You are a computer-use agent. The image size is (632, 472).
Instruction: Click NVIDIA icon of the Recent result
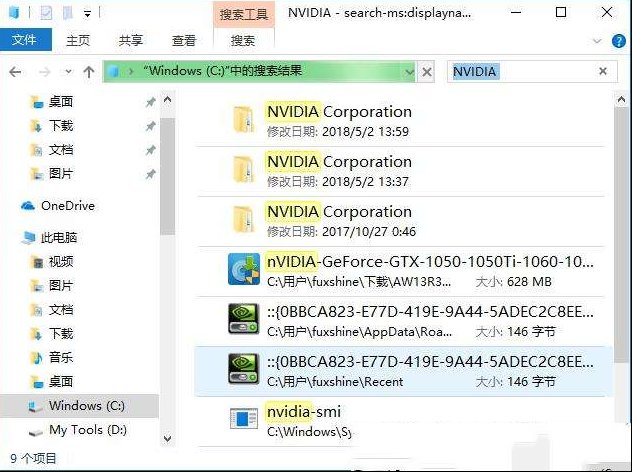(243, 369)
